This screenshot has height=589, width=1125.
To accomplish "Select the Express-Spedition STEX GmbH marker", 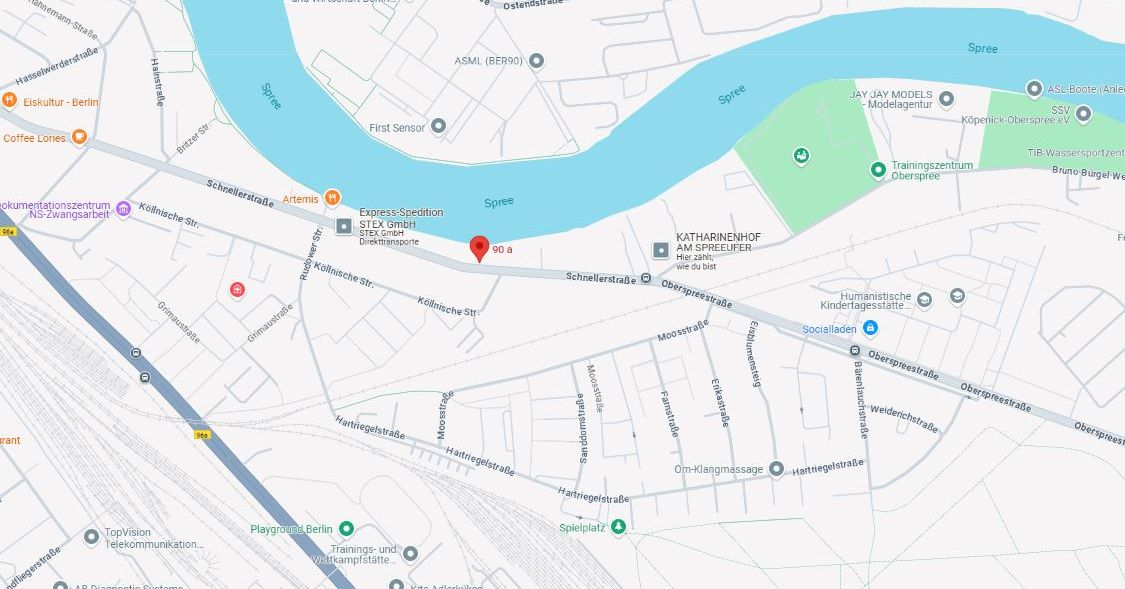I will pyautogui.click(x=344, y=227).
